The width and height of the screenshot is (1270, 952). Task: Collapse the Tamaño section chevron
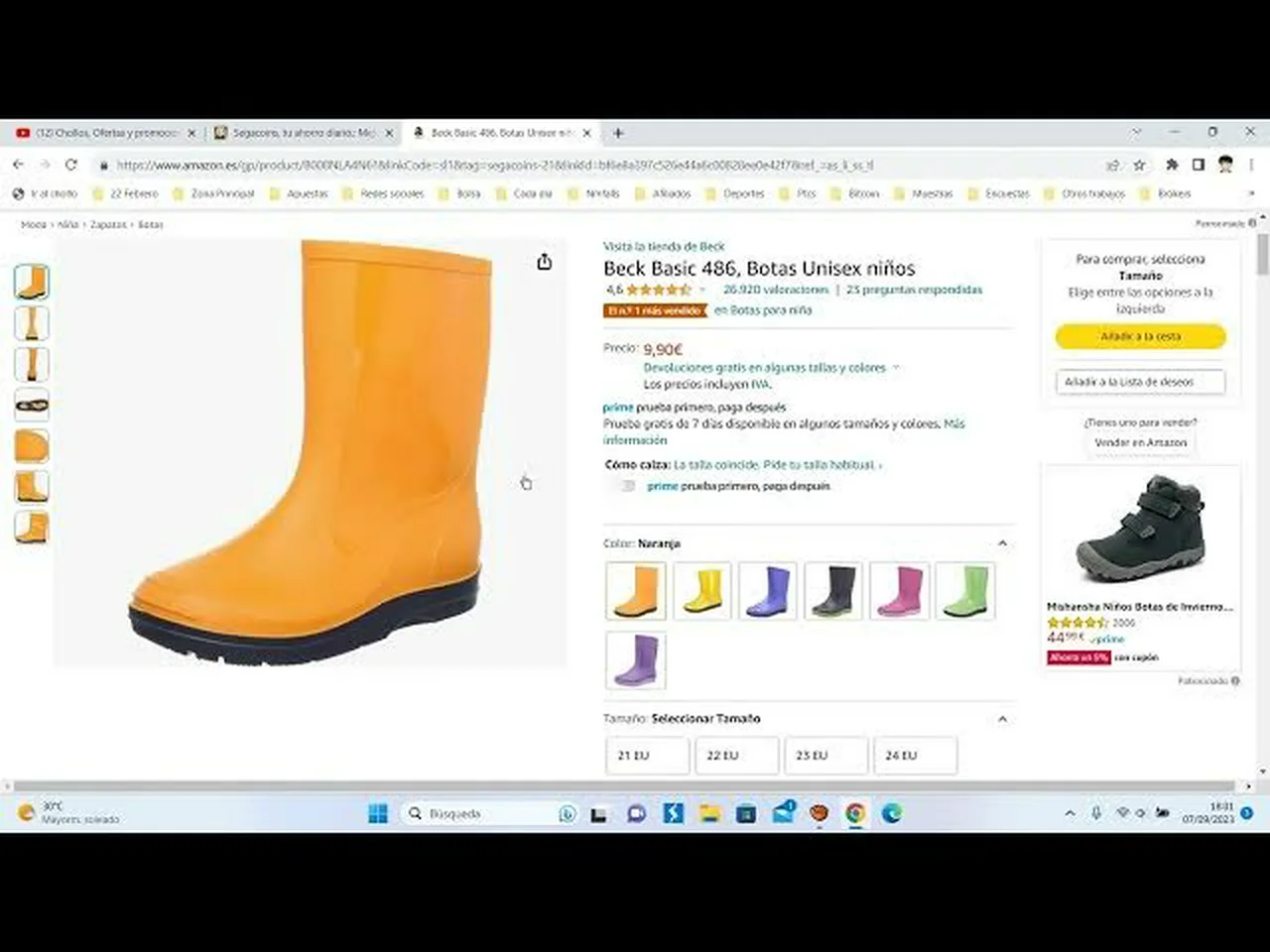click(1002, 719)
